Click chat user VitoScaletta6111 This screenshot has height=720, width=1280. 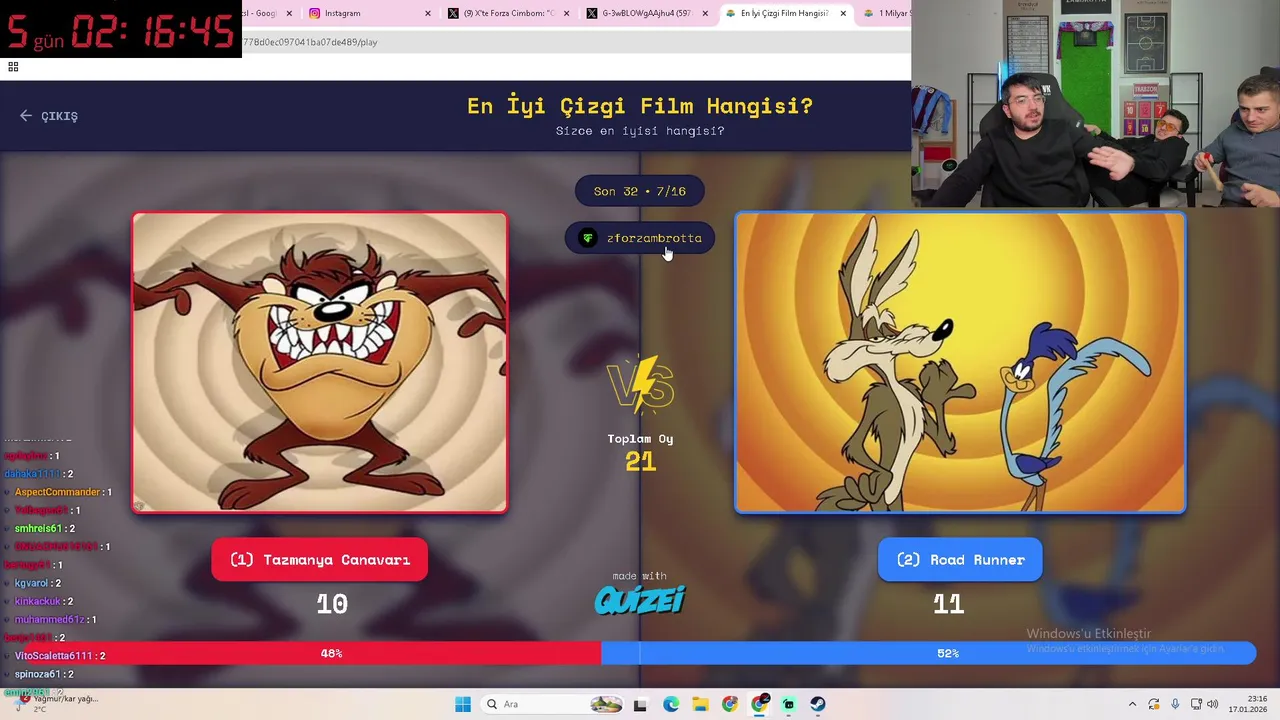(53, 655)
